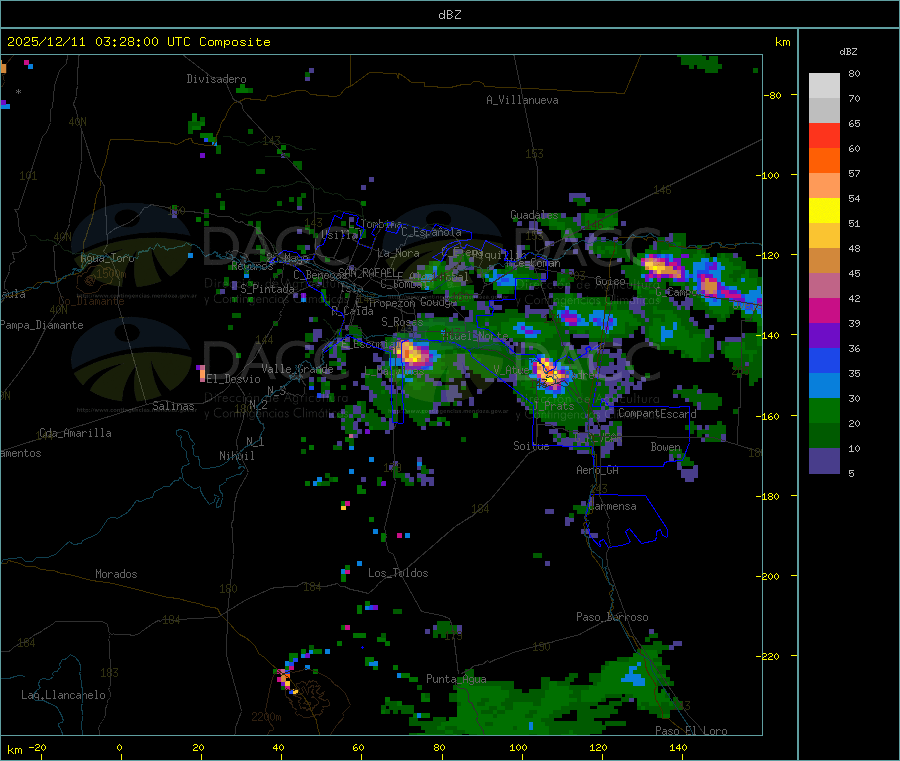This screenshot has height=761, width=900.
Task: Click the 'N_1' label near Nihuil
Action: (x=255, y=442)
